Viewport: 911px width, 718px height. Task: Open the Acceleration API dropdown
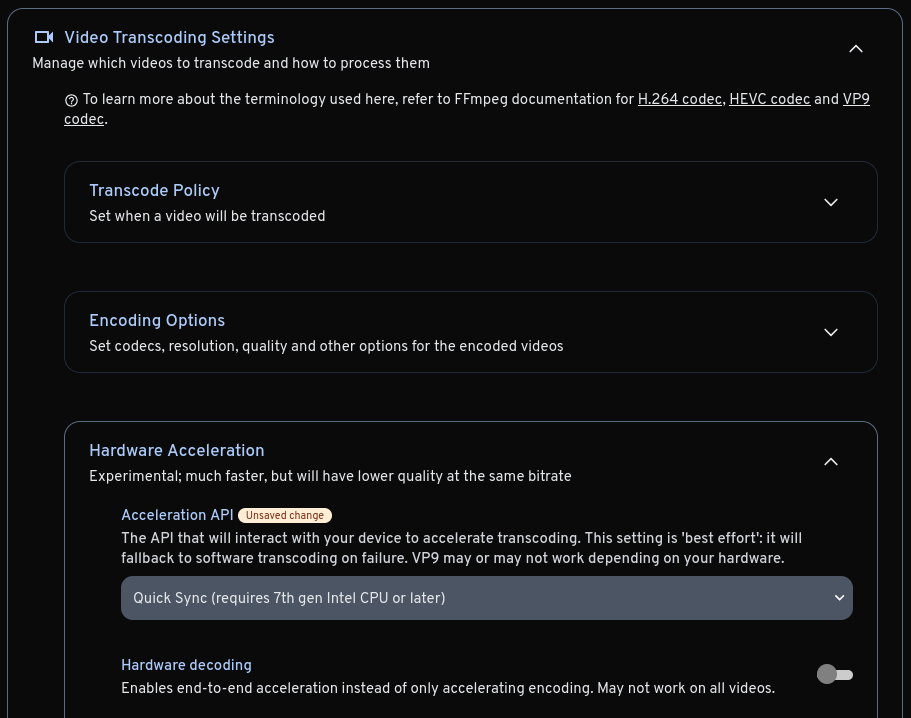487,598
